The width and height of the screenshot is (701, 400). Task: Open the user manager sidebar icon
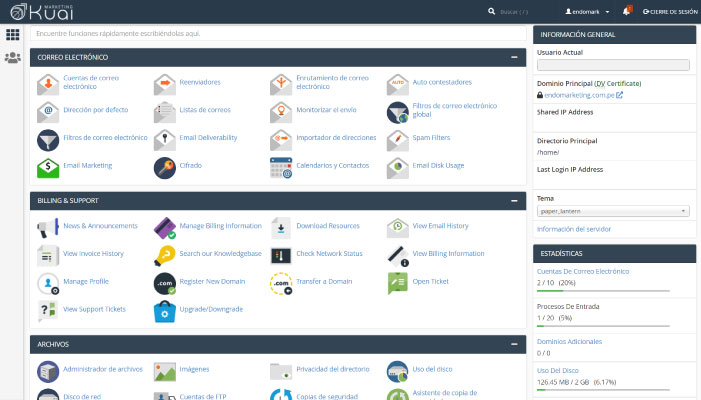coord(13,58)
